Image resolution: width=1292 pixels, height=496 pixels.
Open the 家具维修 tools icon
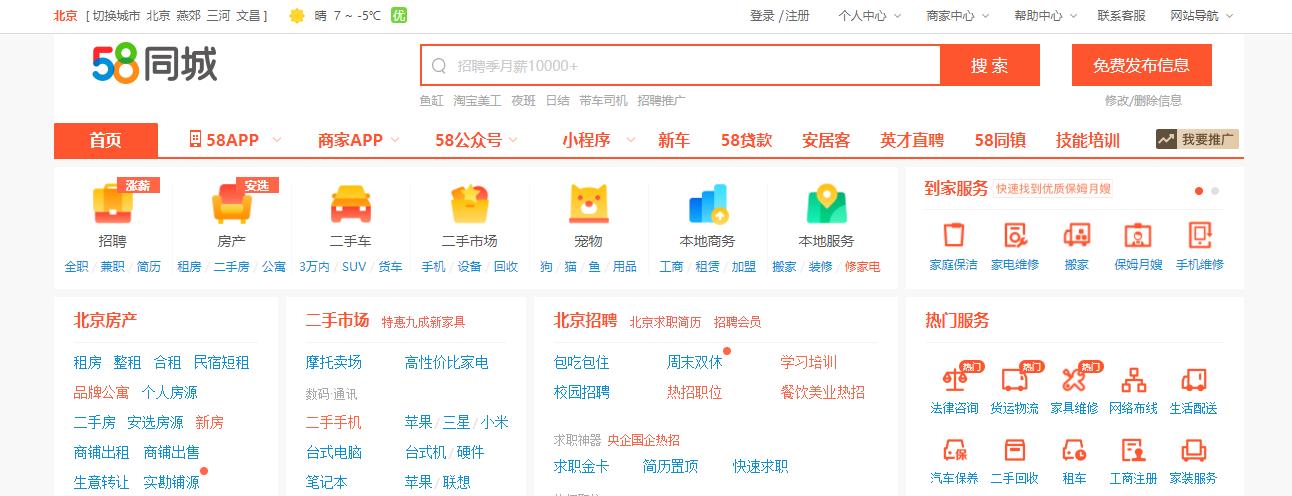[1074, 379]
